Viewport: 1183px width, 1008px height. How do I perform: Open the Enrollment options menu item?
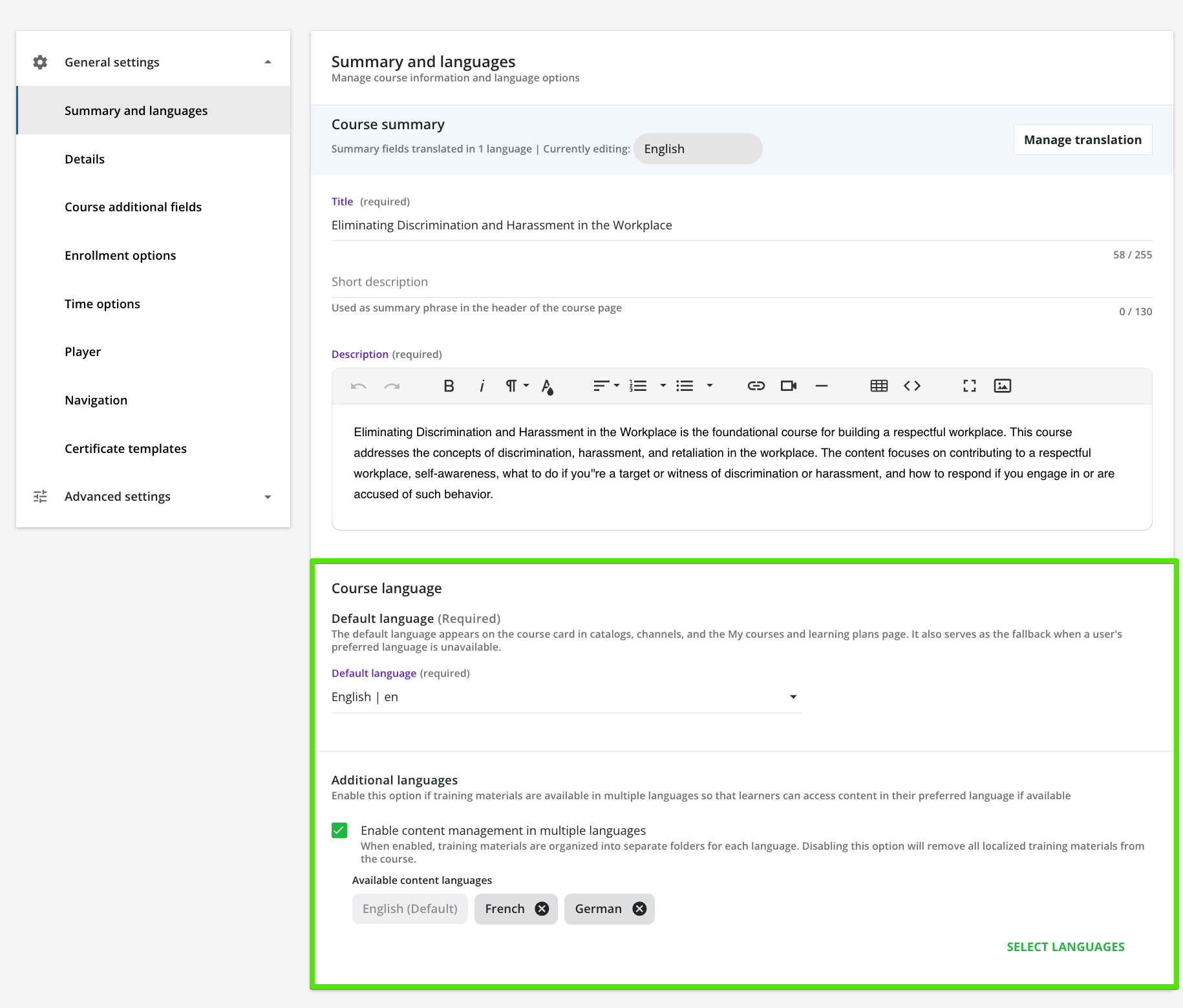tap(120, 255)
